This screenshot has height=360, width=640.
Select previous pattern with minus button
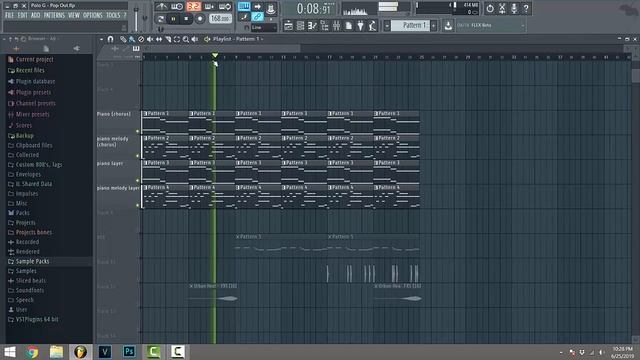tap(387, 26)
